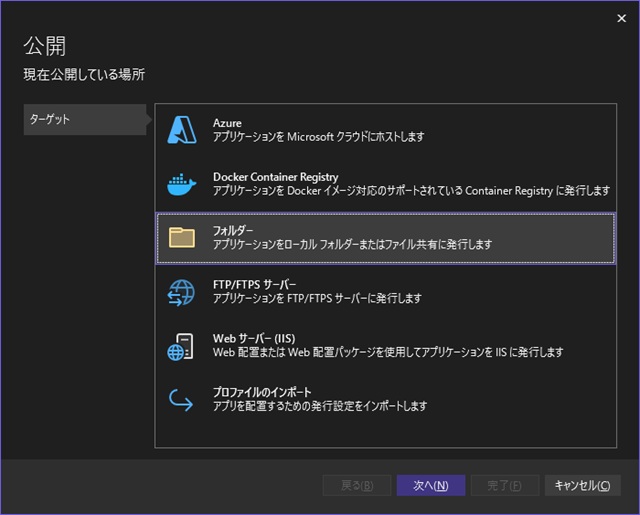640x515 pixels.
Task: Pick Web サーバー (IIS) title
Action: click(x=254, y=338)
